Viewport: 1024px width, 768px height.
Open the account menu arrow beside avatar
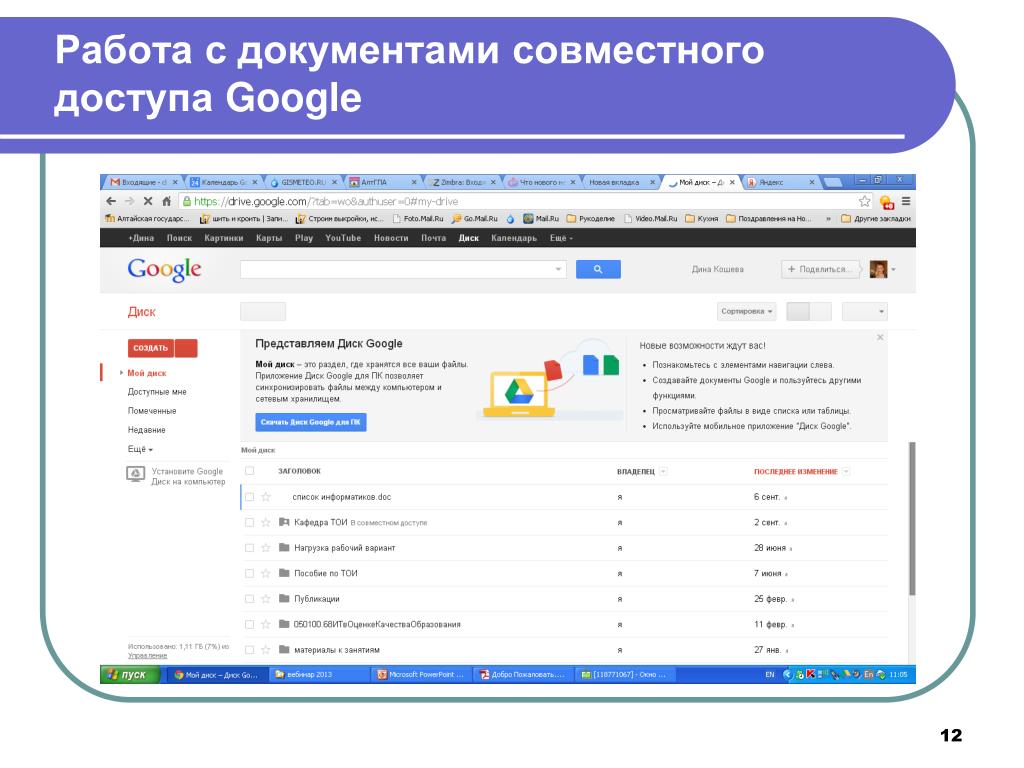point(893,270)
